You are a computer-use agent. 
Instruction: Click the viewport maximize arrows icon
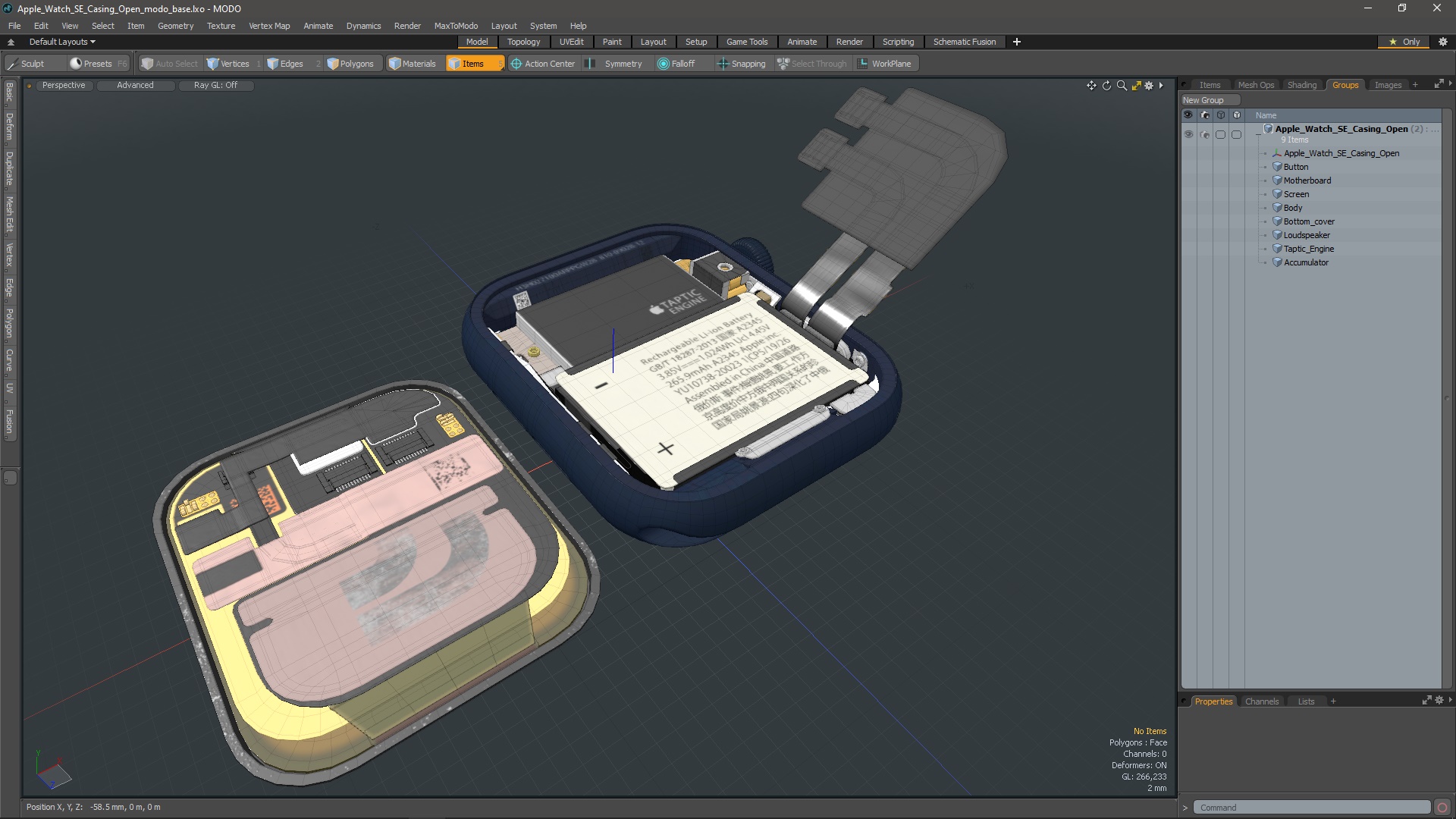pyautogui.click(x=1136, y=86)
